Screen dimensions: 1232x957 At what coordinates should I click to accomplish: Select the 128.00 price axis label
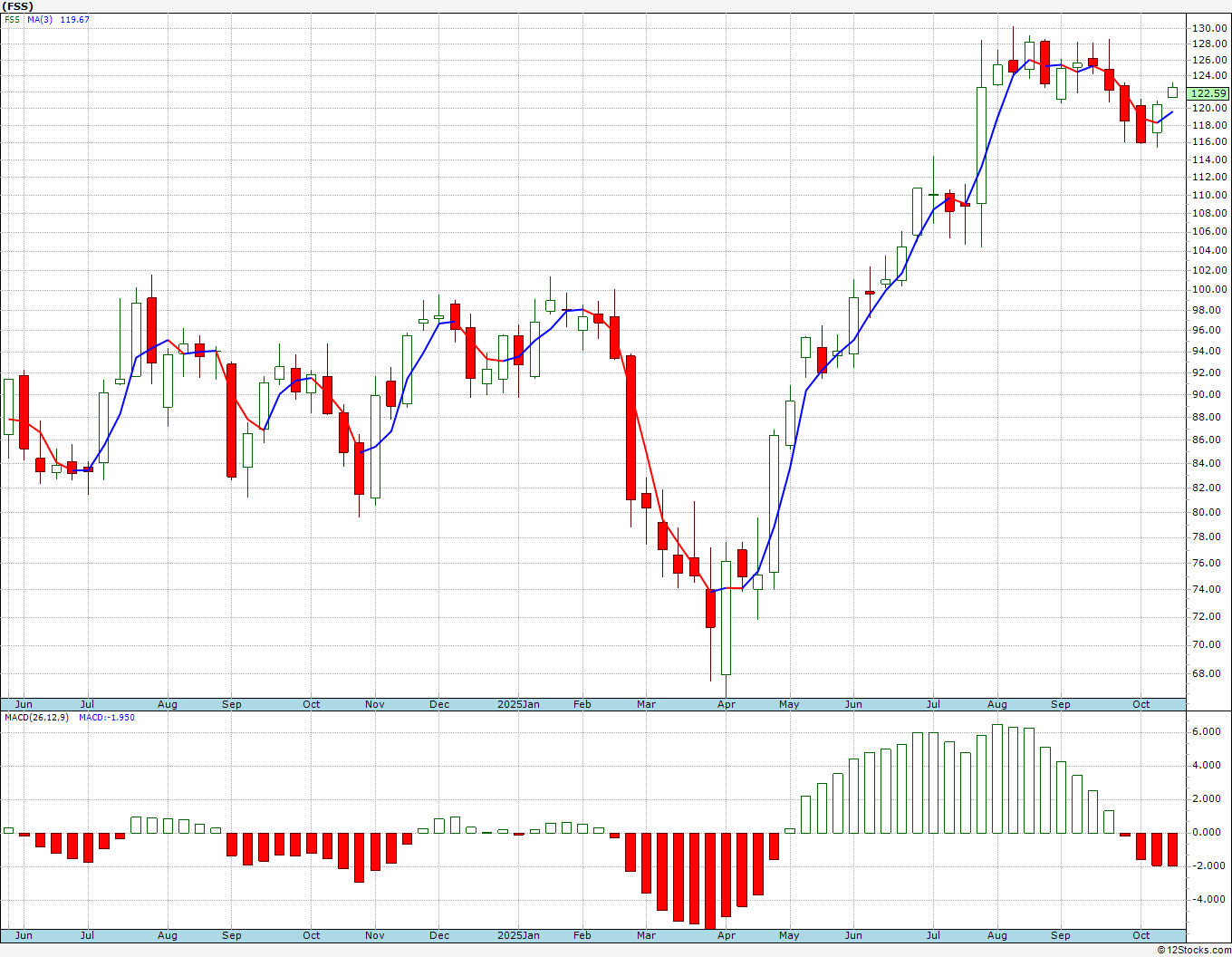tap(1209, 43)
